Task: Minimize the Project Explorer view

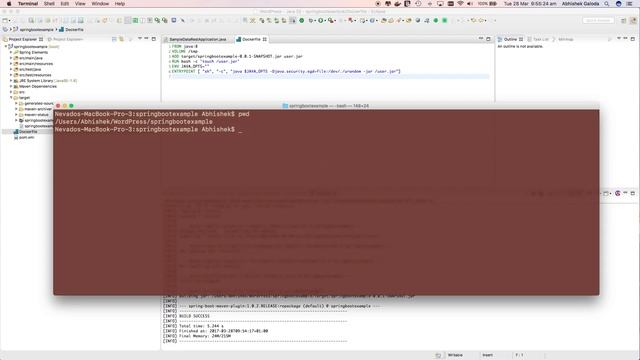Action: [x=147, y=39]
